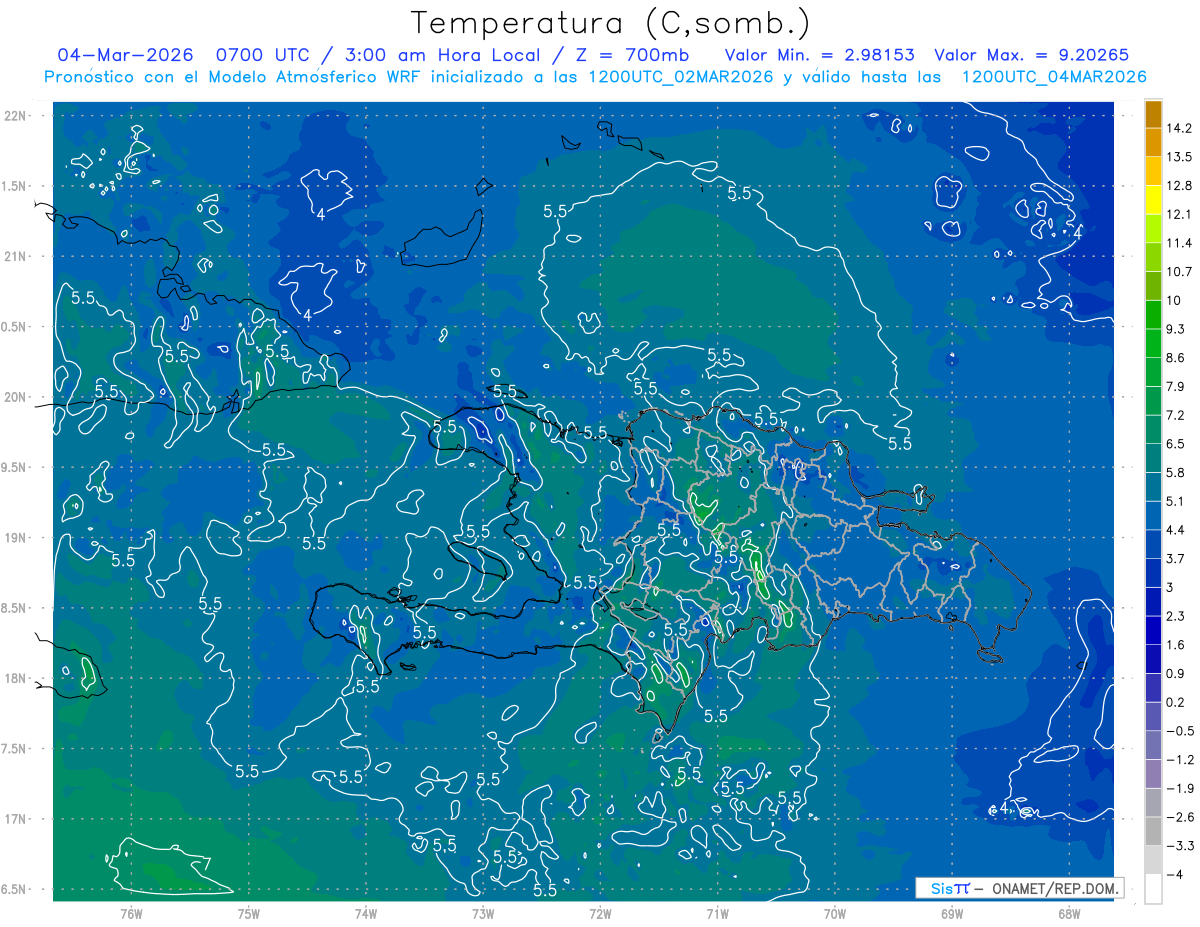1200x927 pixels.
Task: Click the 6.5 value on the color scale
Action: (x=1176, y=444)
